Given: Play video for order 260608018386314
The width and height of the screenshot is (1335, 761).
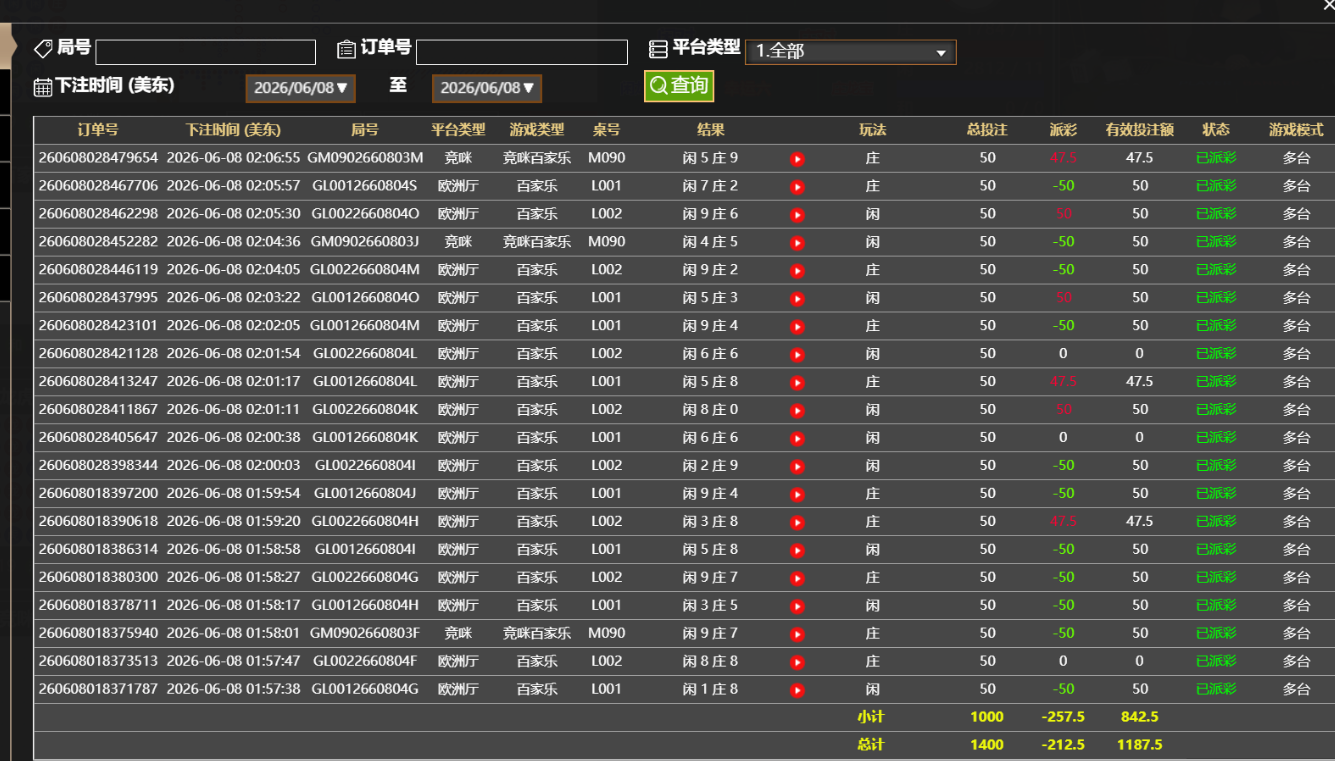Looking at the screenshot, I should coord(797,550).
